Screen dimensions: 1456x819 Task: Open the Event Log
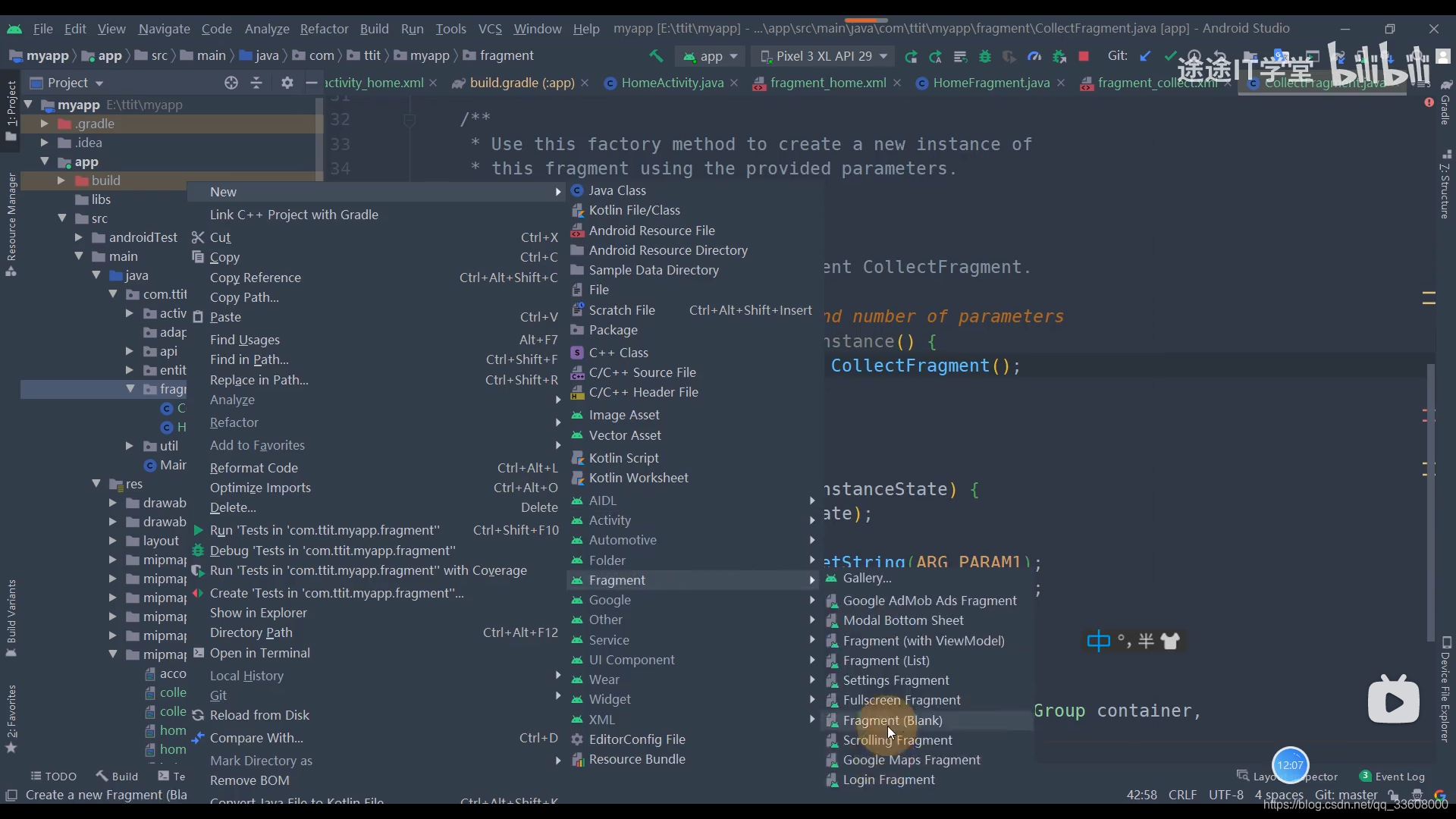(1392, 777)
